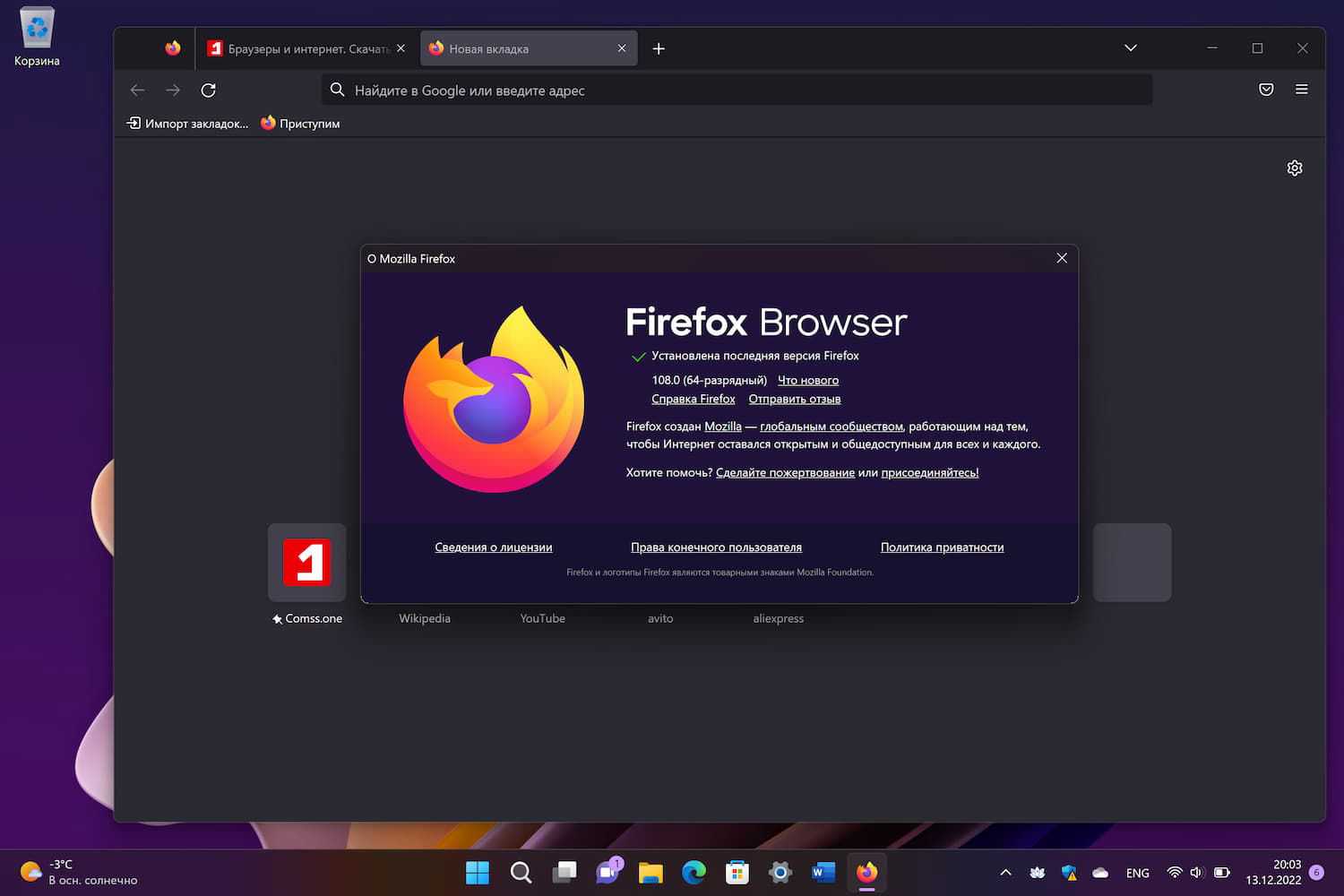Open the Firefox View pinned tab

(173, 48)
